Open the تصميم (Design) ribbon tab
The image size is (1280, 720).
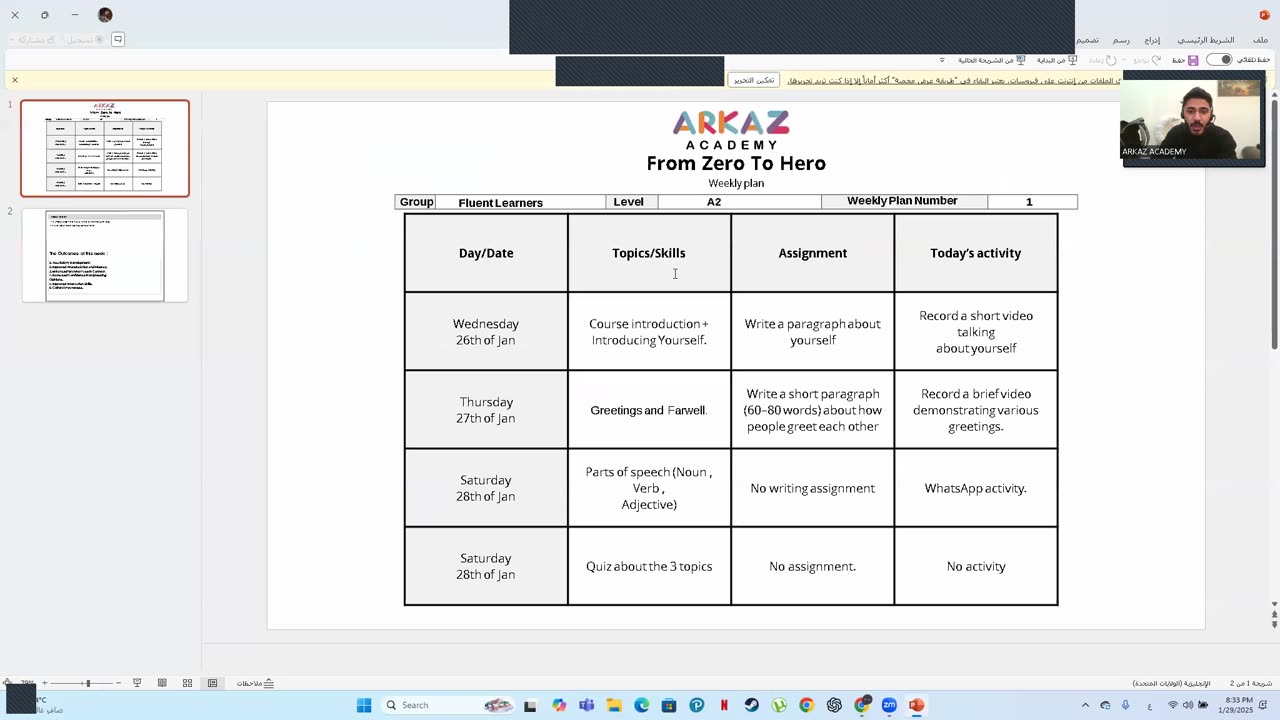tap(1088, 40)
